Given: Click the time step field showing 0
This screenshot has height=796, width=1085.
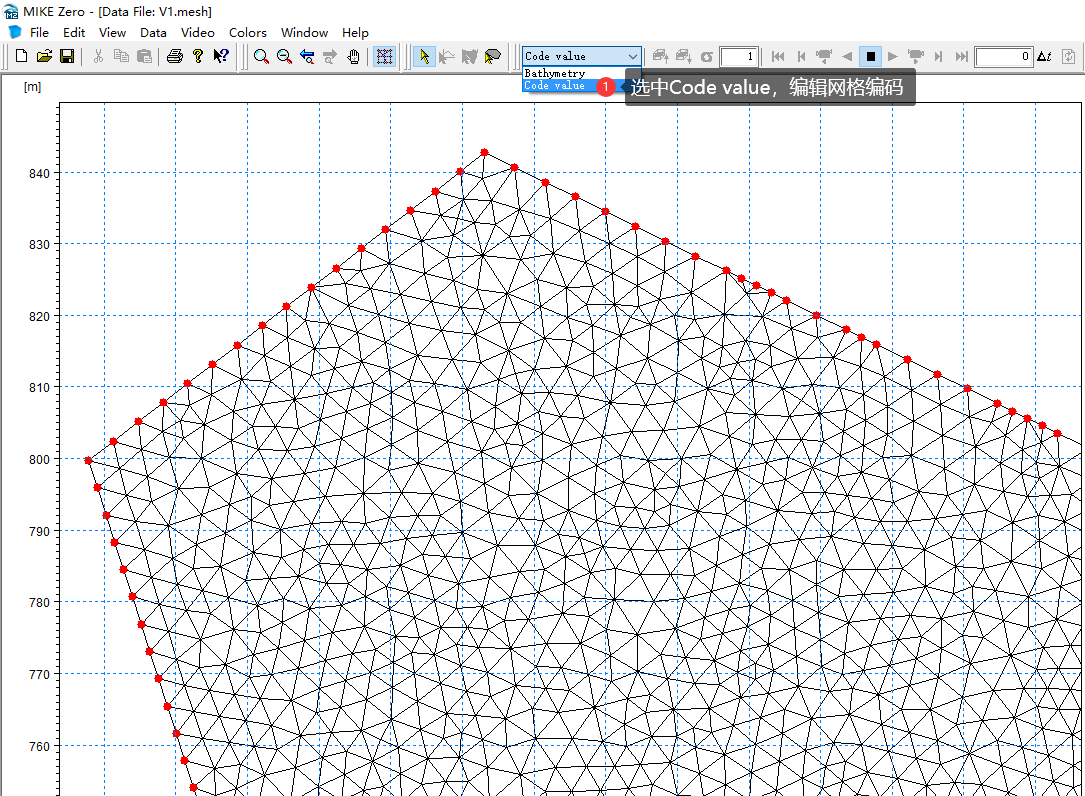Looking at the screenshot, I should click(x=1004, y=57).
